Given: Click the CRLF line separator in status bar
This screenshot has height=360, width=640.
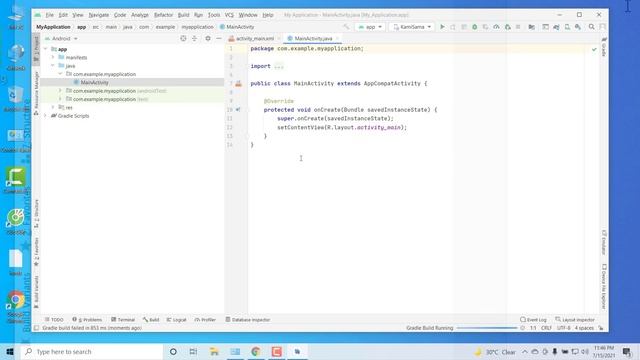Looking at the screenshot, I should pos(546,328).
